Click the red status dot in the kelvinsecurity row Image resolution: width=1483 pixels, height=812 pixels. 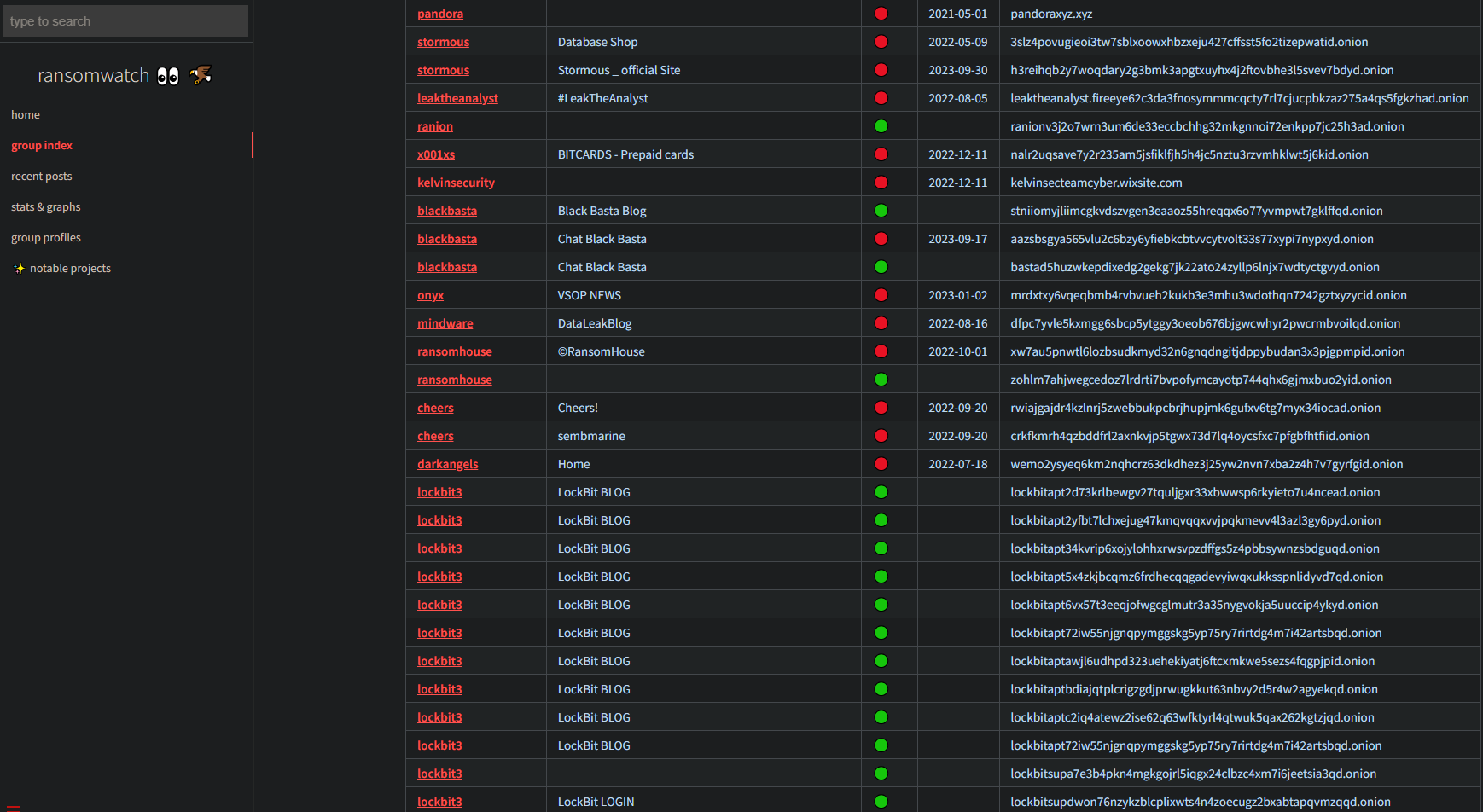pyautogui.click(x=881, y=183)
